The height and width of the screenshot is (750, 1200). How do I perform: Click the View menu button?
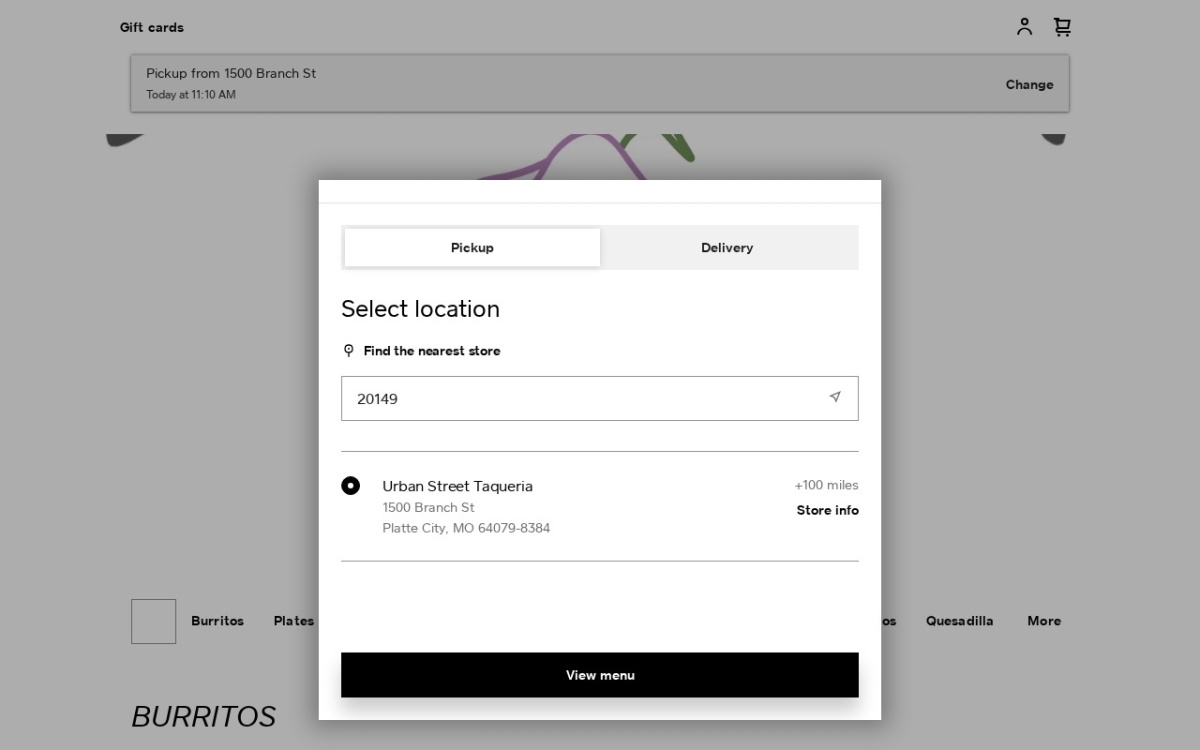pos(600,675)
